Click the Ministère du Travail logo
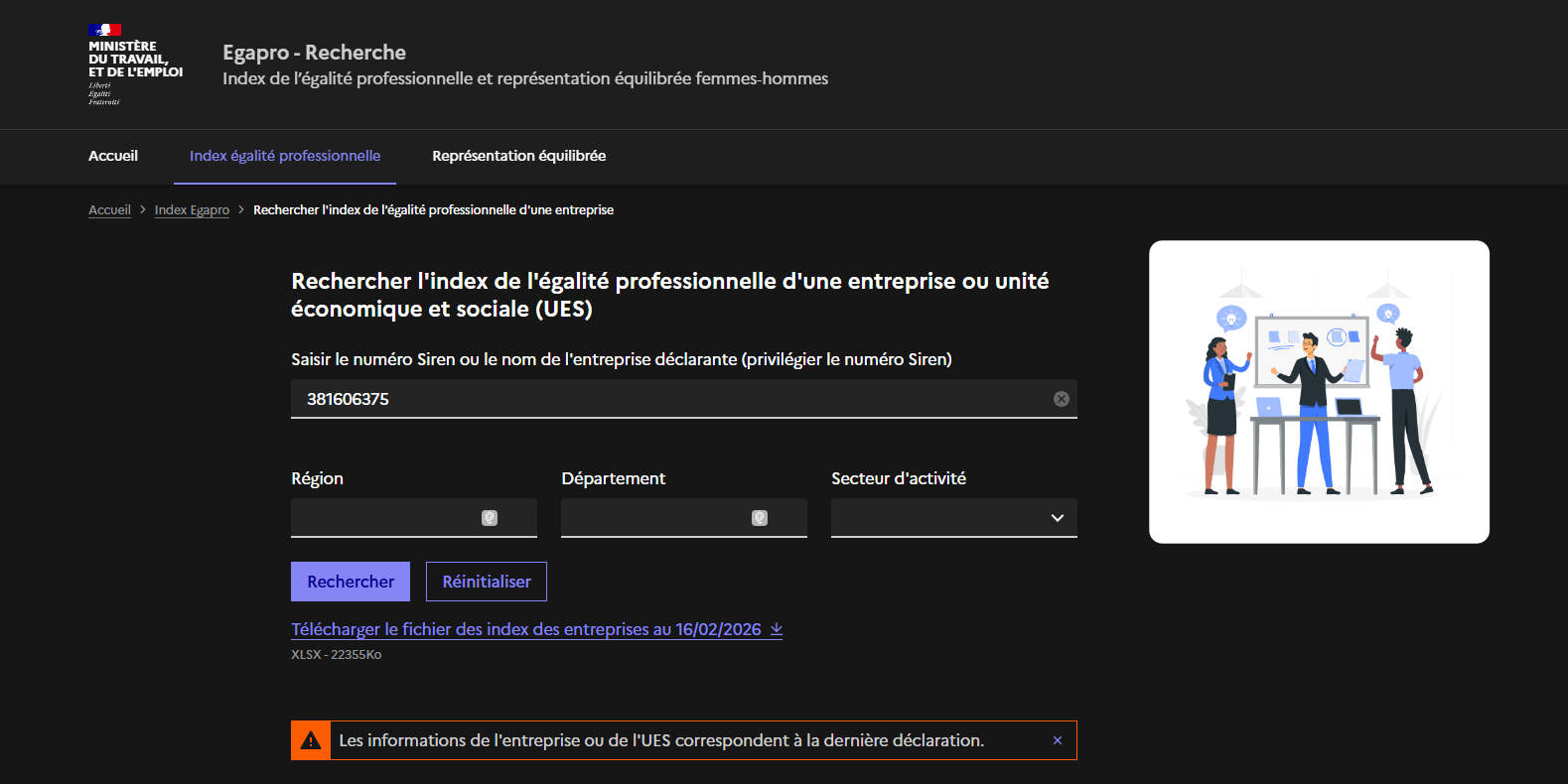1568x784 pixels. click(135, 64)
